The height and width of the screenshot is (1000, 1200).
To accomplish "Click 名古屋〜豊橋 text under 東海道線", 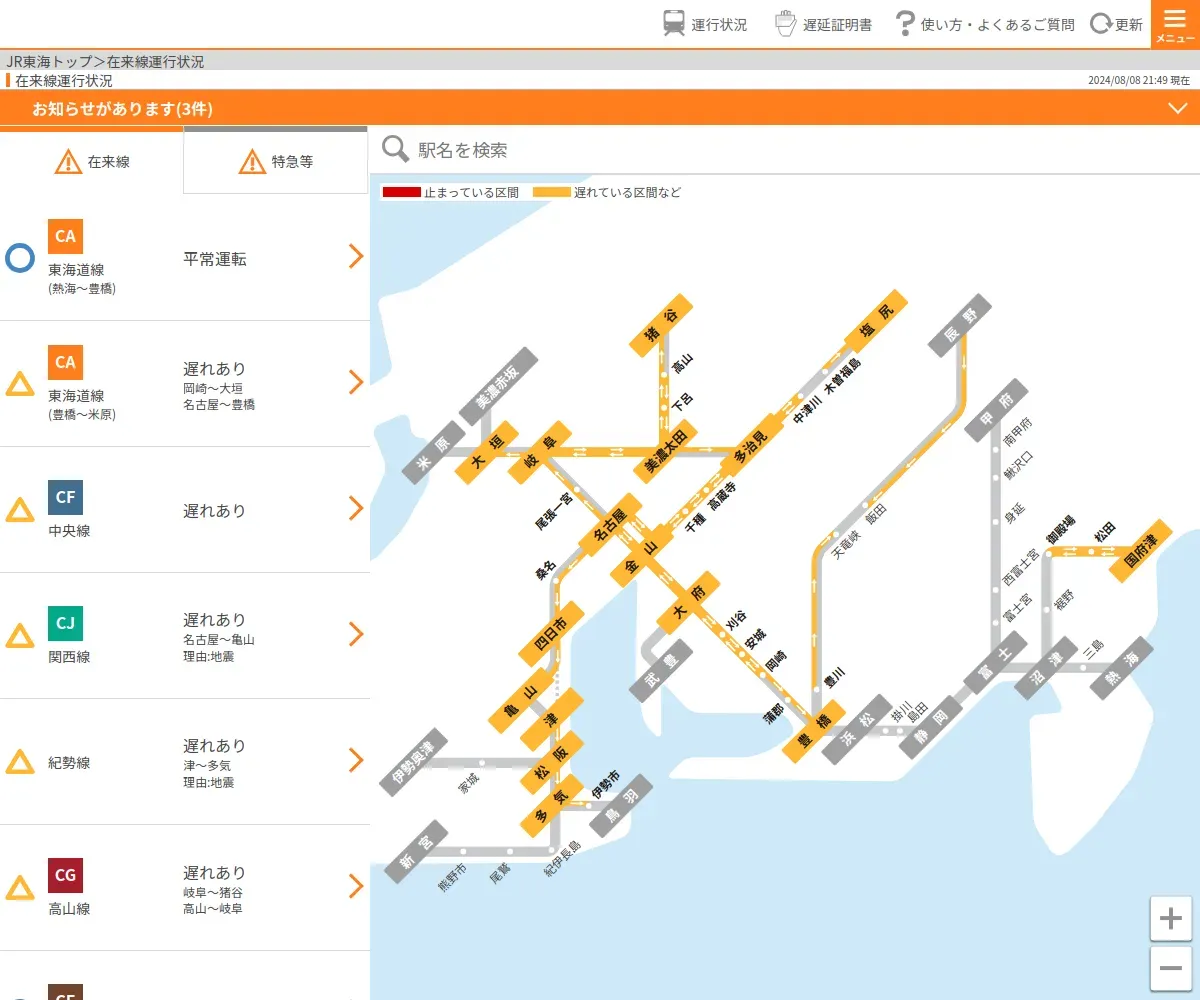I will 219,404.
